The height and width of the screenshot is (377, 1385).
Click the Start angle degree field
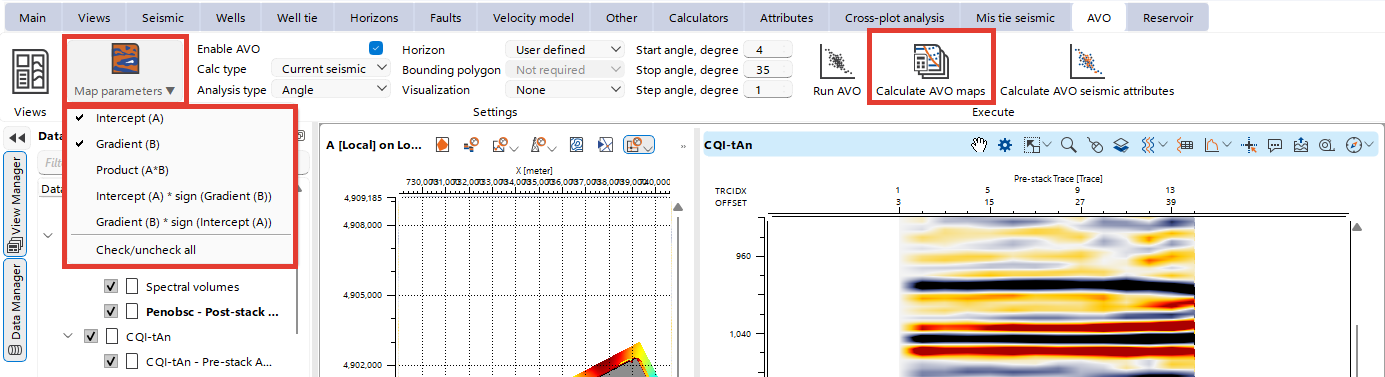coord(768,49)
